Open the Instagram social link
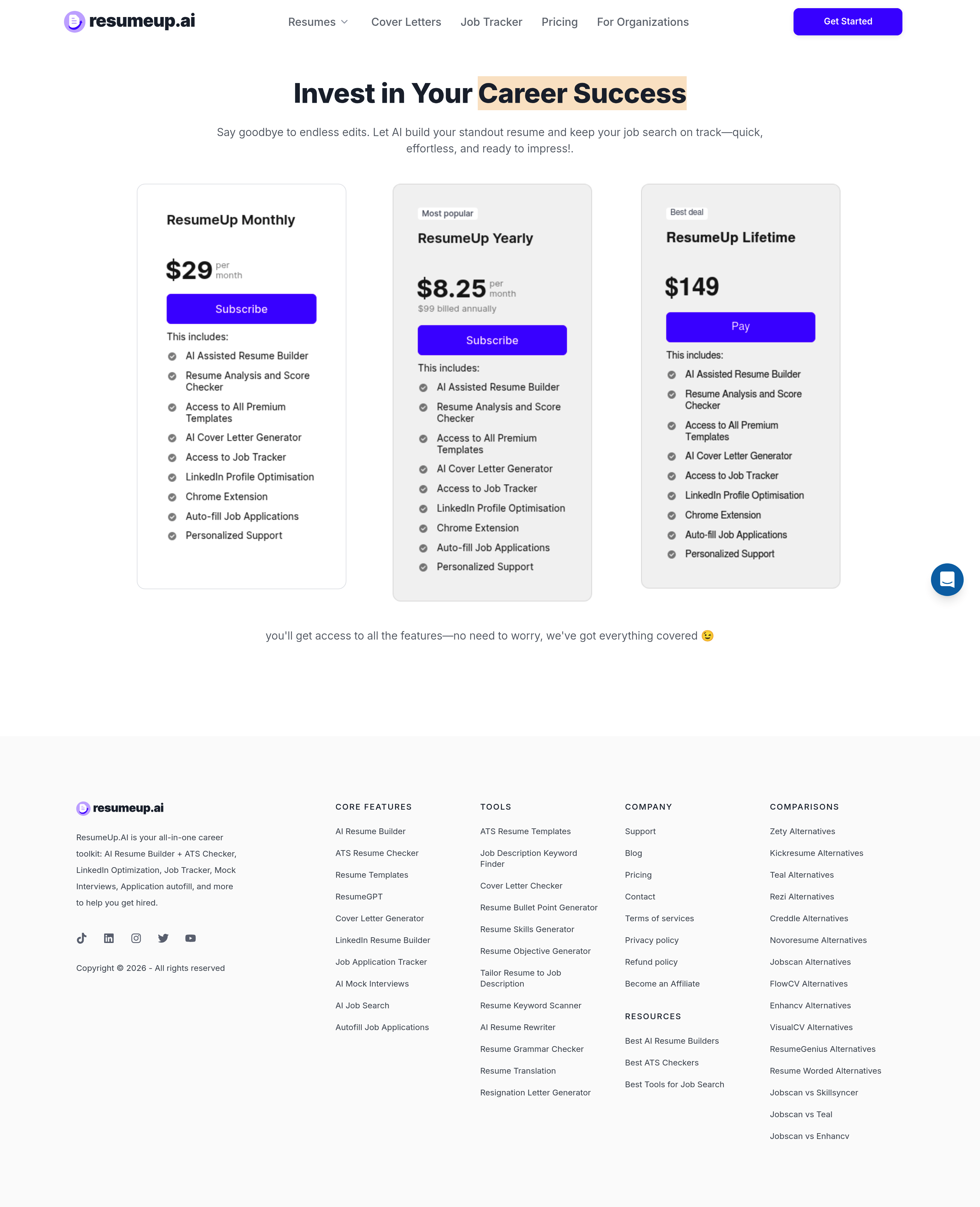This screenshot has width=980, height=1207. 136,938
